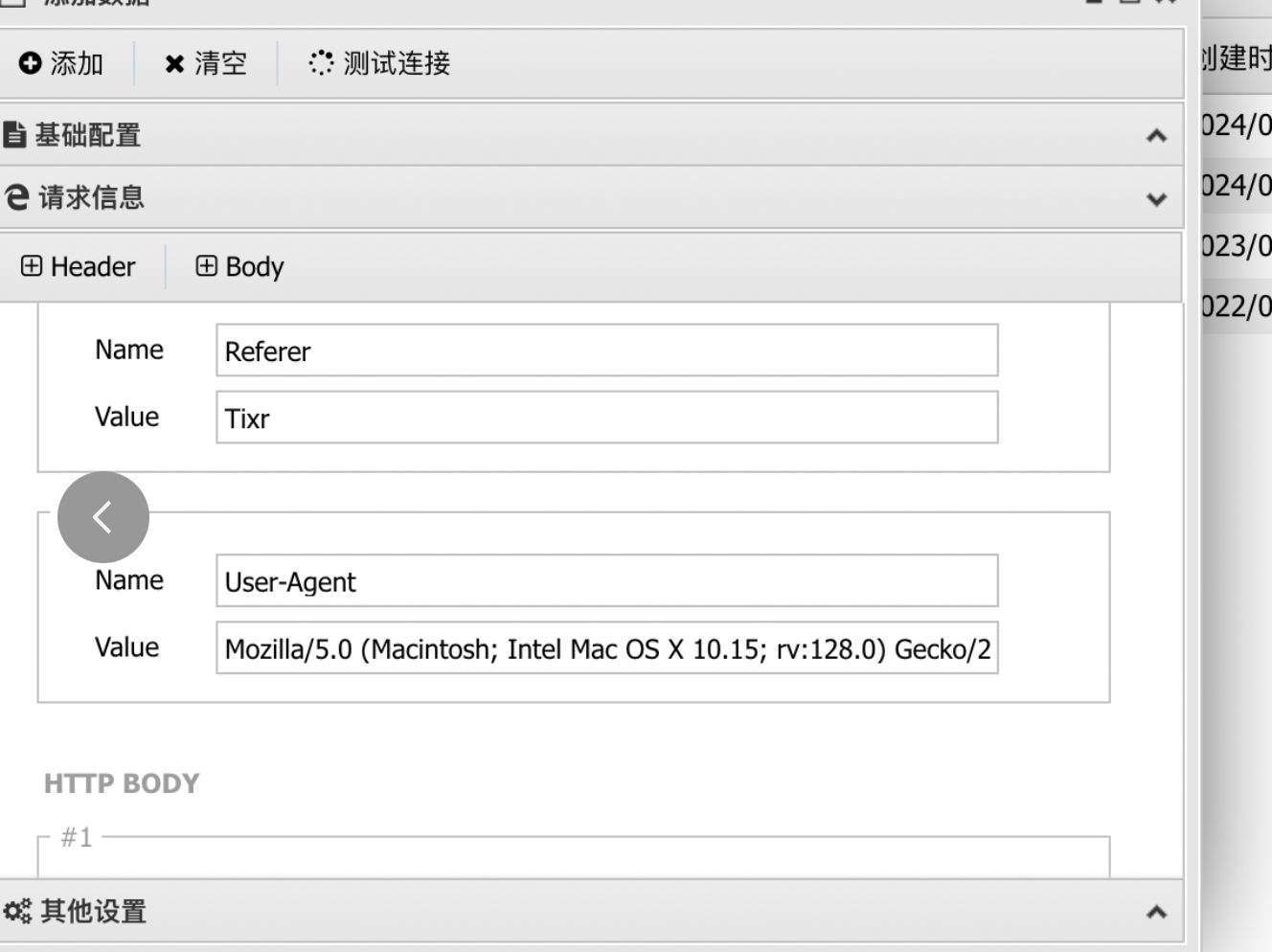Image resolution: width=1272 pixels, height=952 pixels.
Task: Click the 基础配置 document icon
Action: [14, 135]
